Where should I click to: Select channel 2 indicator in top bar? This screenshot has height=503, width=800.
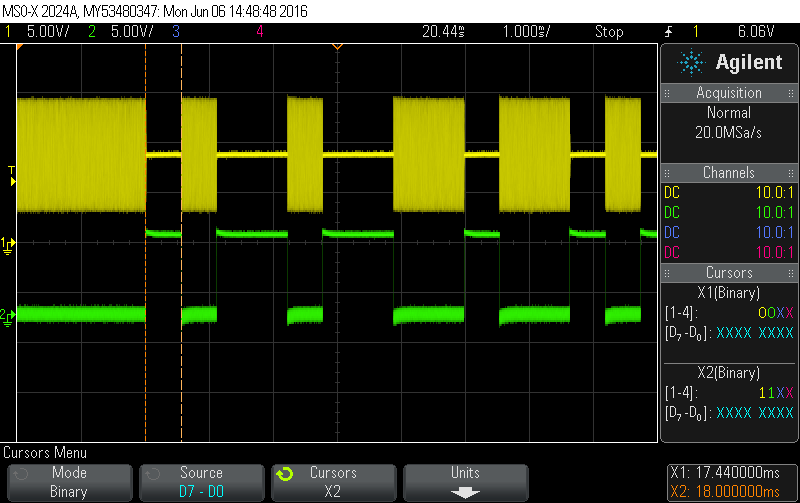tap(92, 32)
